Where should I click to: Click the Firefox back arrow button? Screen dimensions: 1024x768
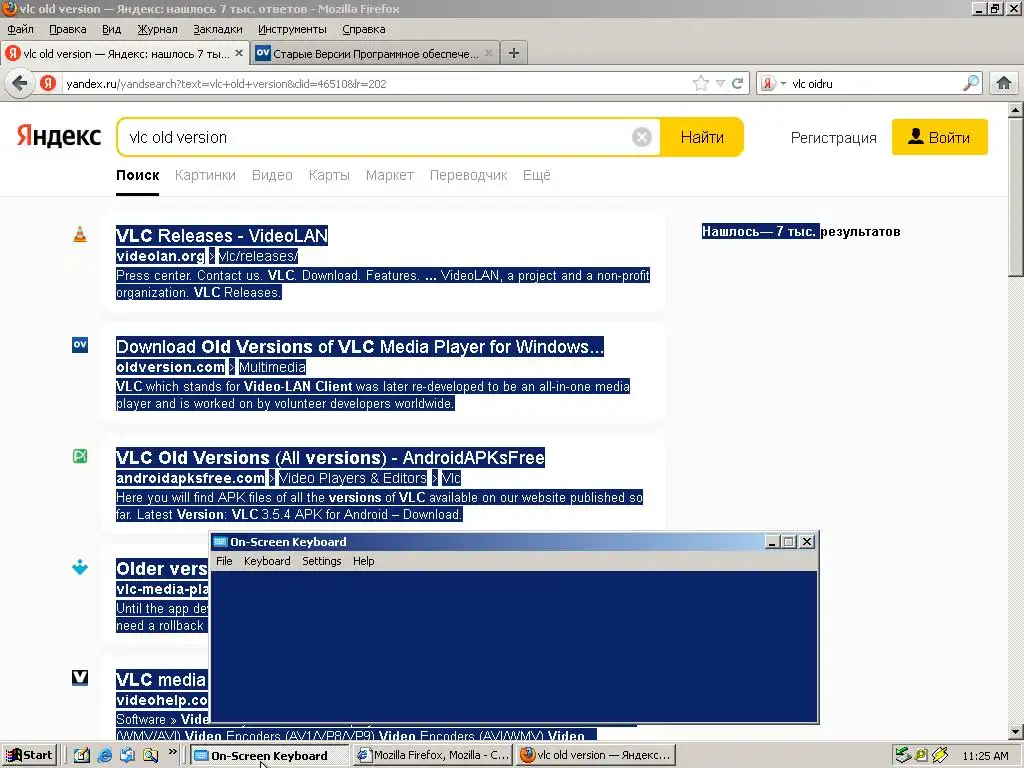20,84
